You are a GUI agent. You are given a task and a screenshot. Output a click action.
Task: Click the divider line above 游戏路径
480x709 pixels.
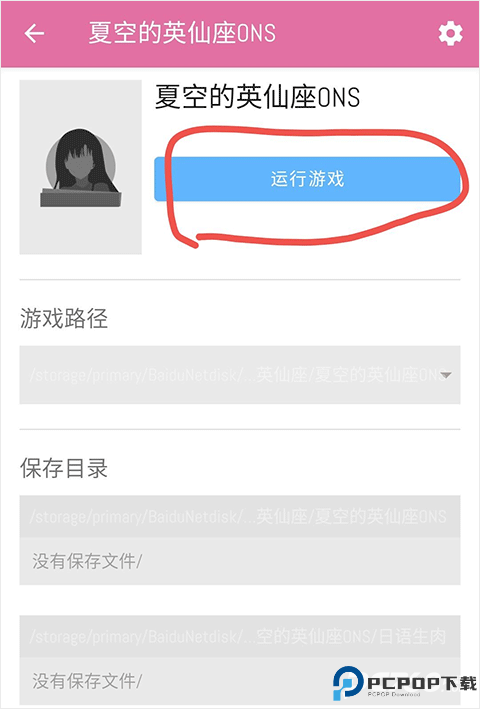[x=240, y=280]
